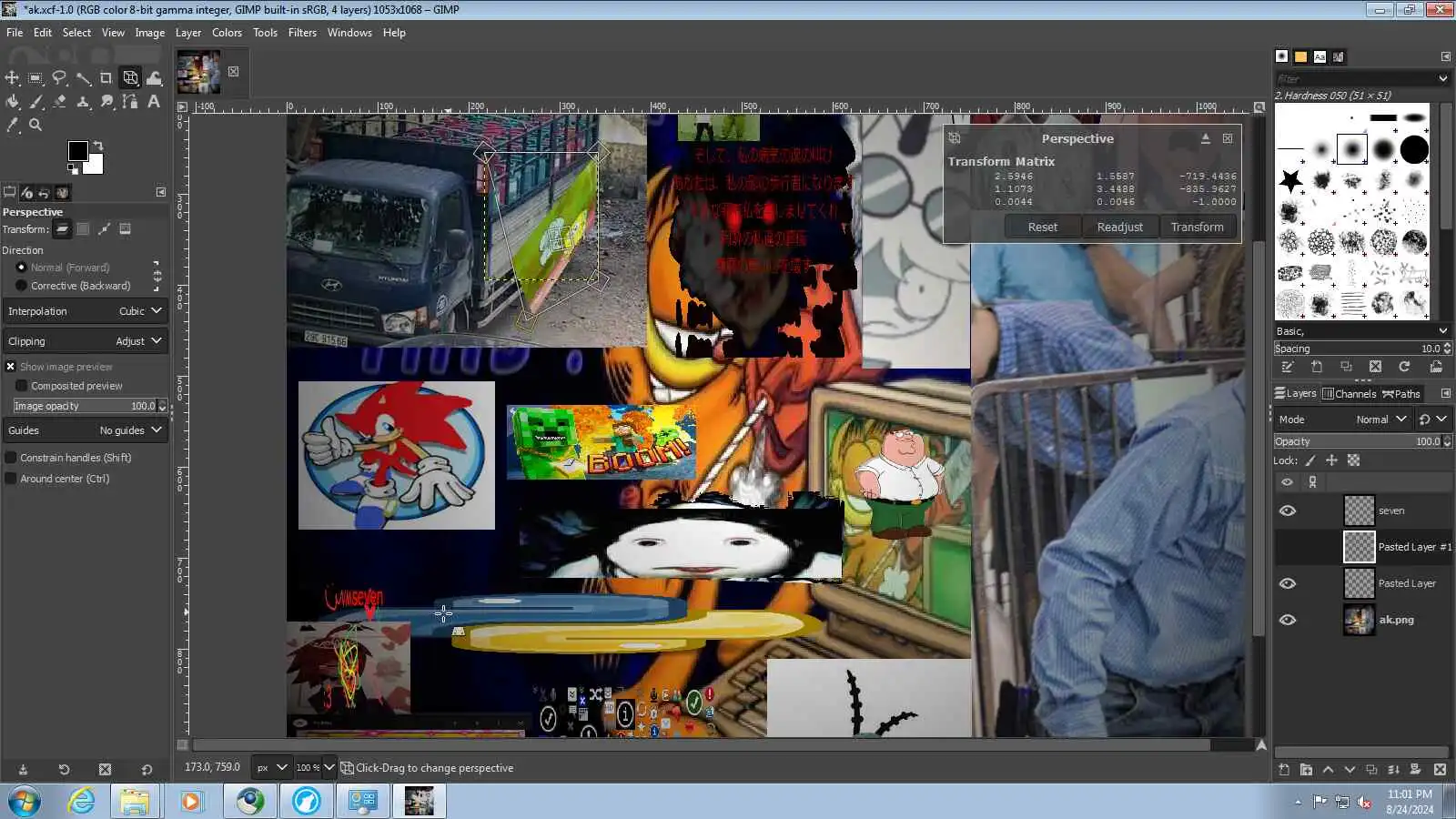Screen dimensions: 1456x819
Task: Activate the Crop tool
Action: tap(106, 78)
